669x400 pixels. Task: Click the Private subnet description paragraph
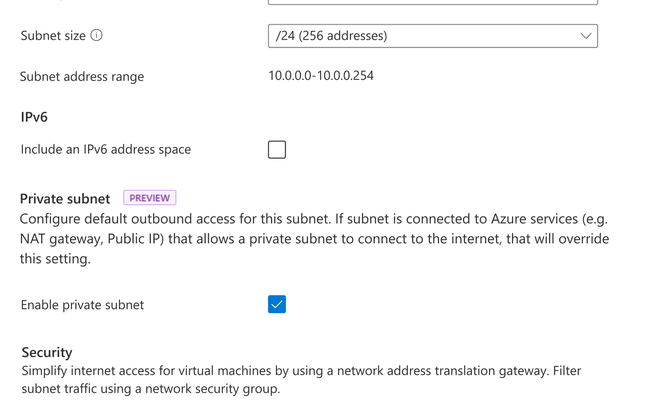pyautogui.click(x=314, y=239)
